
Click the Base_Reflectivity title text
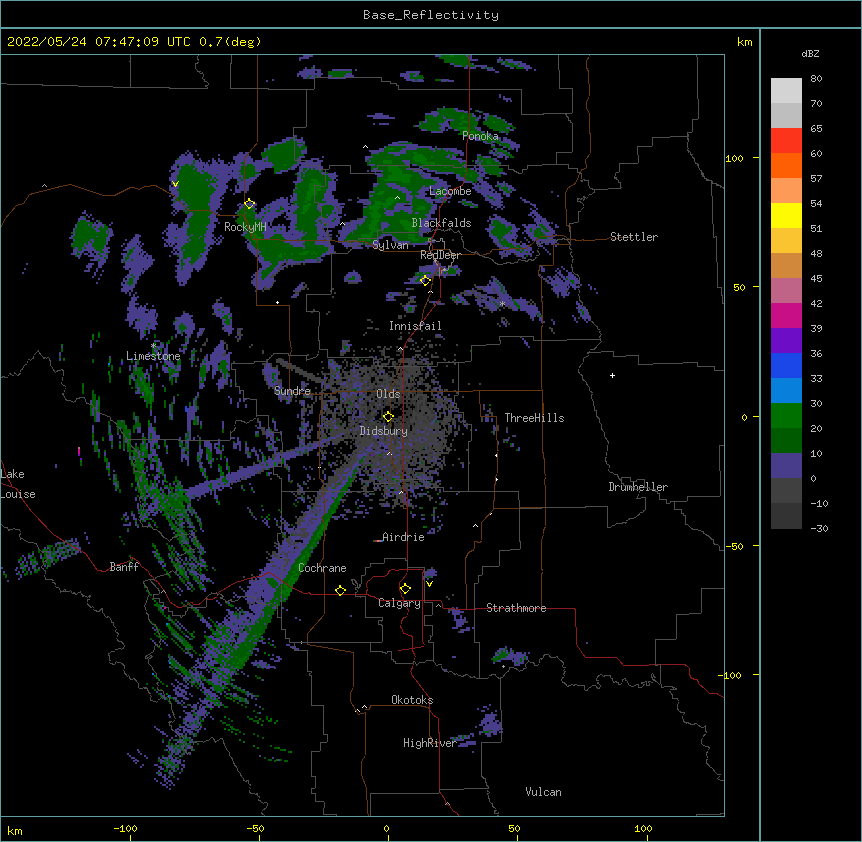431,15
